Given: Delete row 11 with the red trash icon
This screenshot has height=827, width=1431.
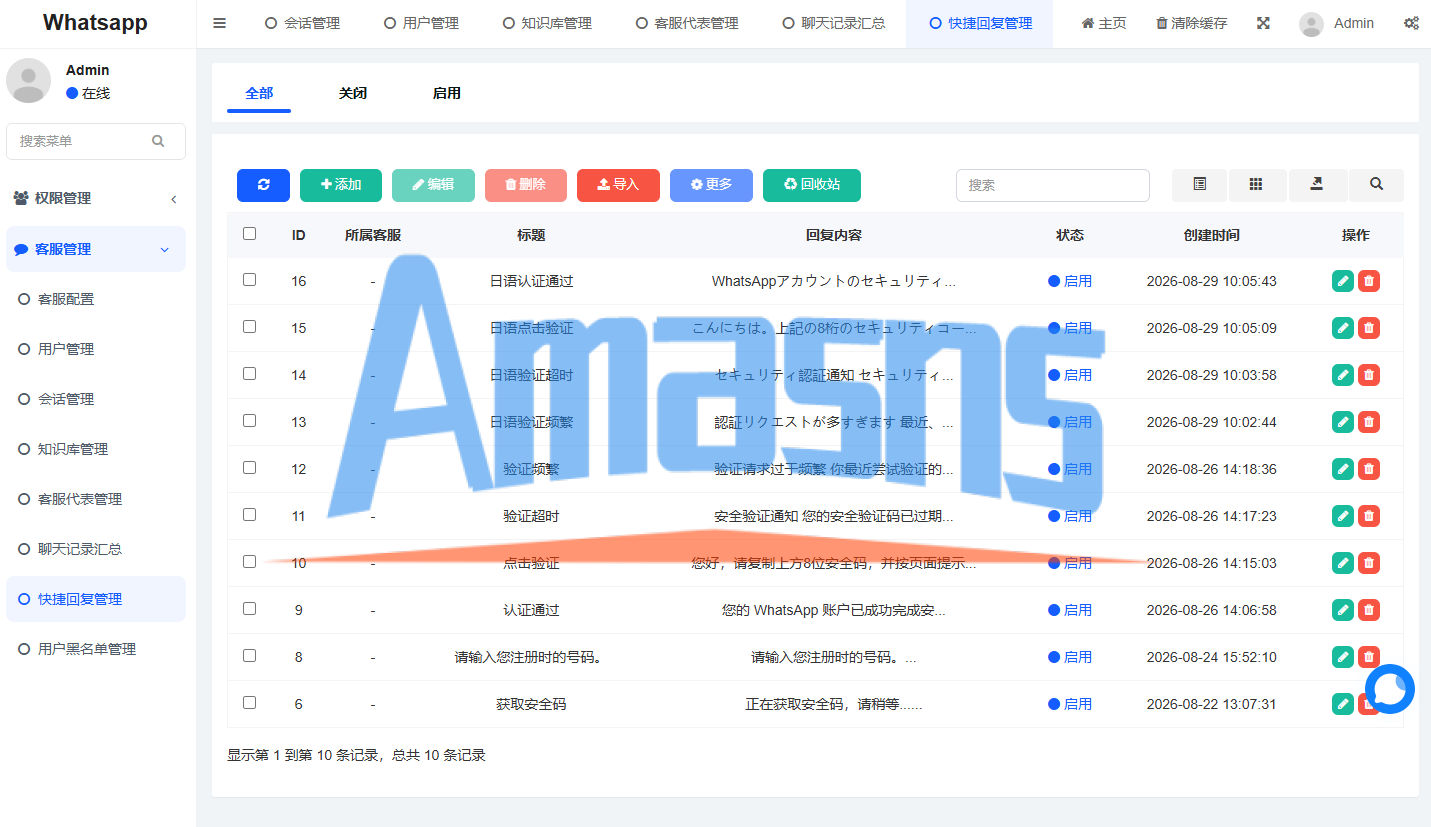Looking at the screenshot, I should coord(1369,516).
